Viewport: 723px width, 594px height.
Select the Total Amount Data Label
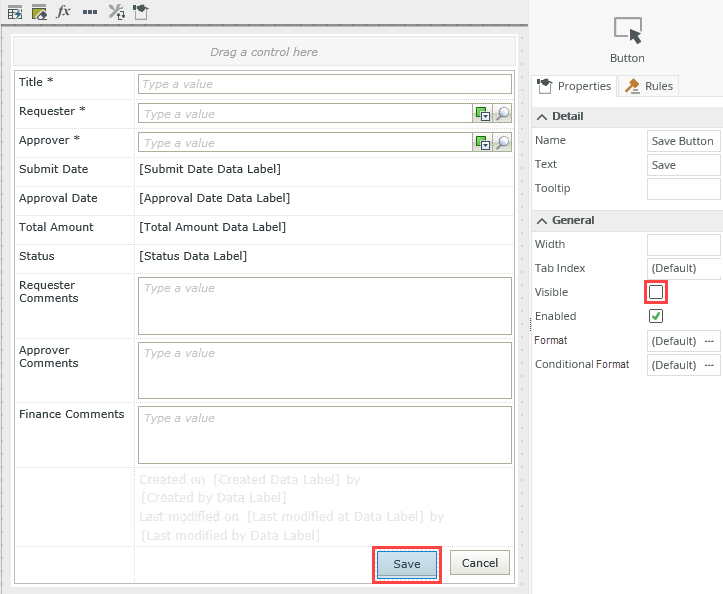click(x=213, y=227)
